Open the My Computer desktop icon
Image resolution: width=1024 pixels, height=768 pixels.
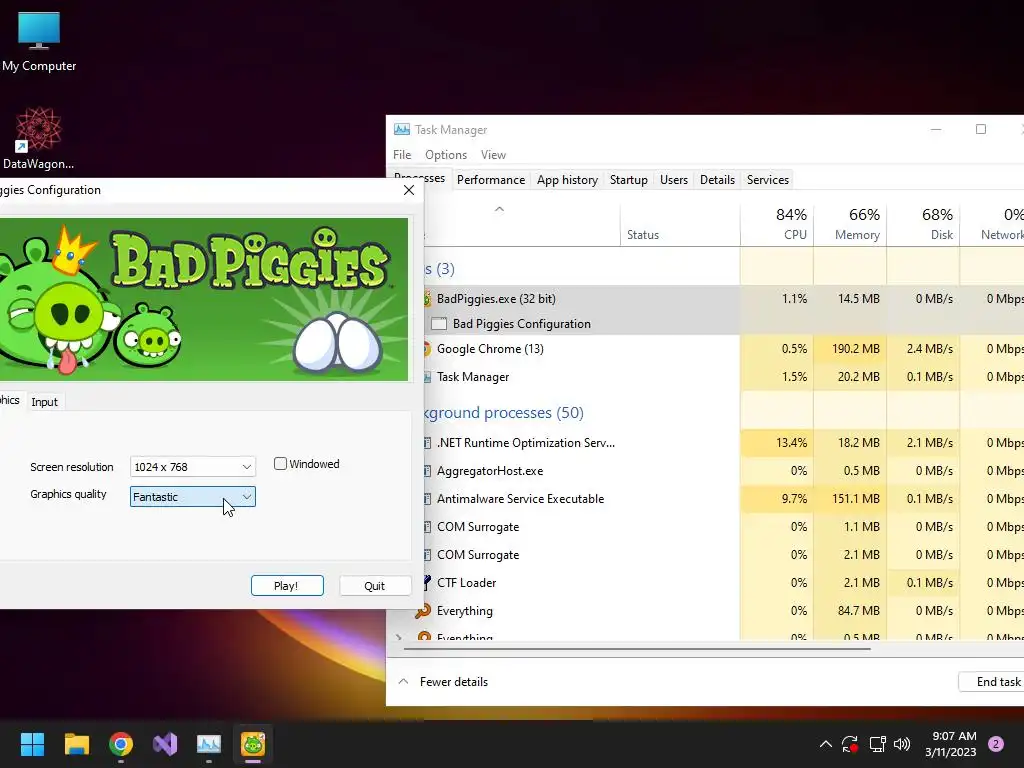pyautogui.click(x=39, y=42)
